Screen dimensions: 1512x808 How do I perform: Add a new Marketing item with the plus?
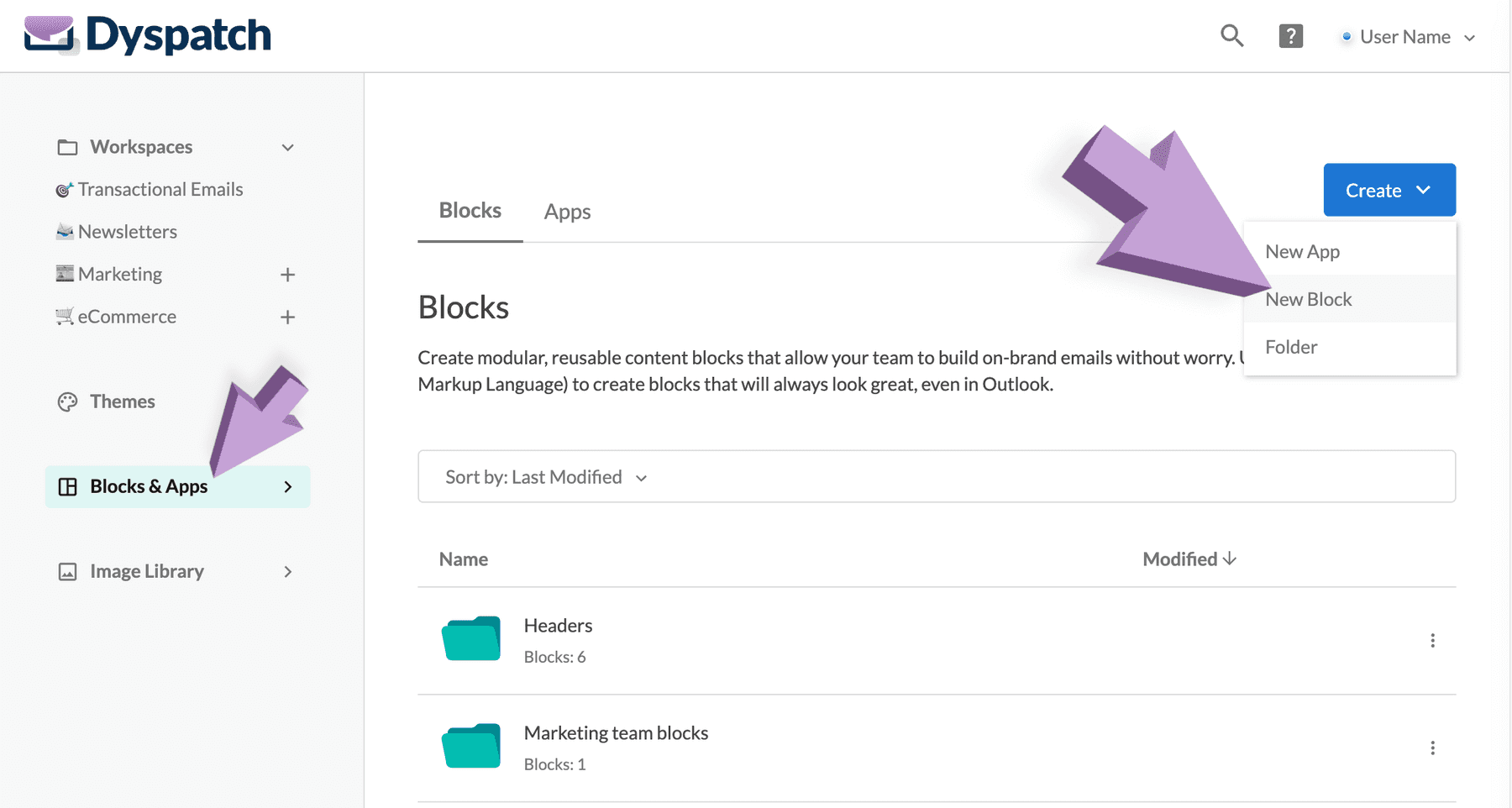[x=287, y=274]
